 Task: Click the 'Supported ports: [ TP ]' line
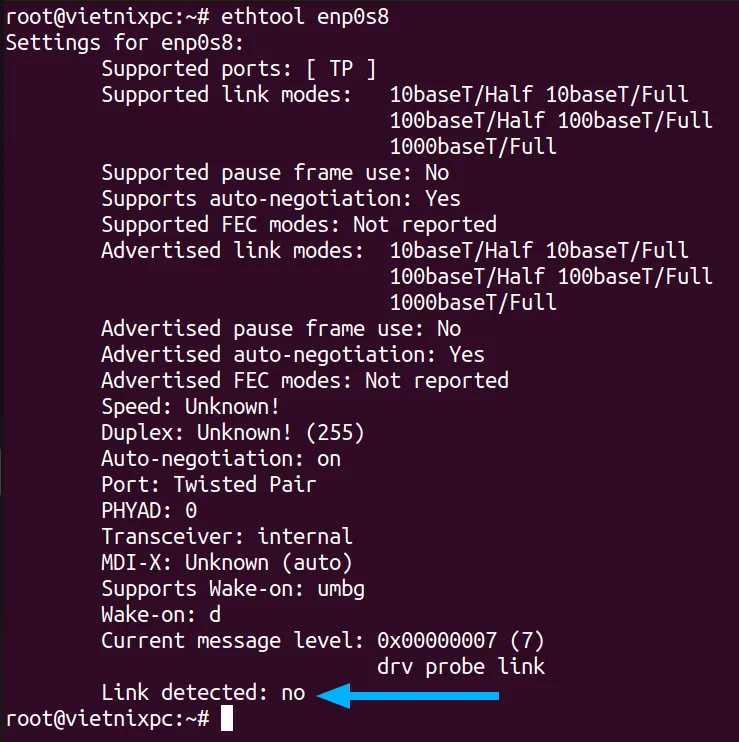(239, 70)
